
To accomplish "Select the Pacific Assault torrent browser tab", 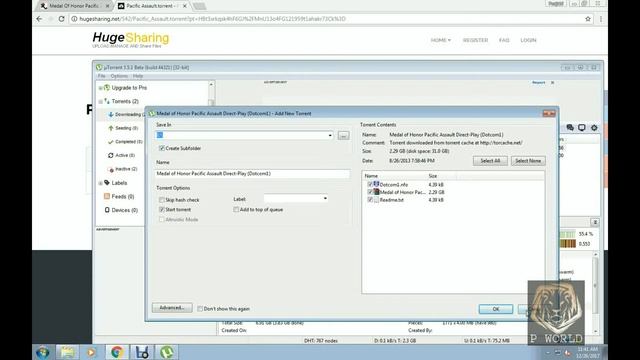I will 152,6.
